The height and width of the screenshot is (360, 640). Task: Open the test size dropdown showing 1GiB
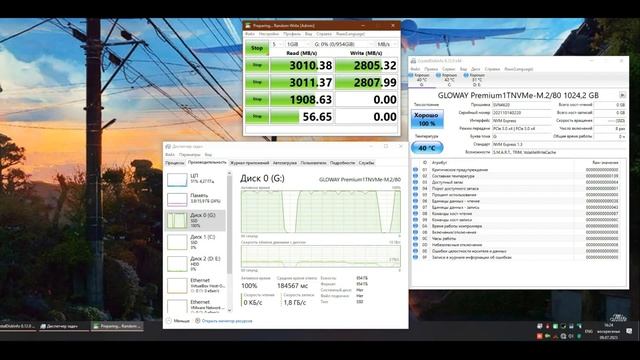297,44
